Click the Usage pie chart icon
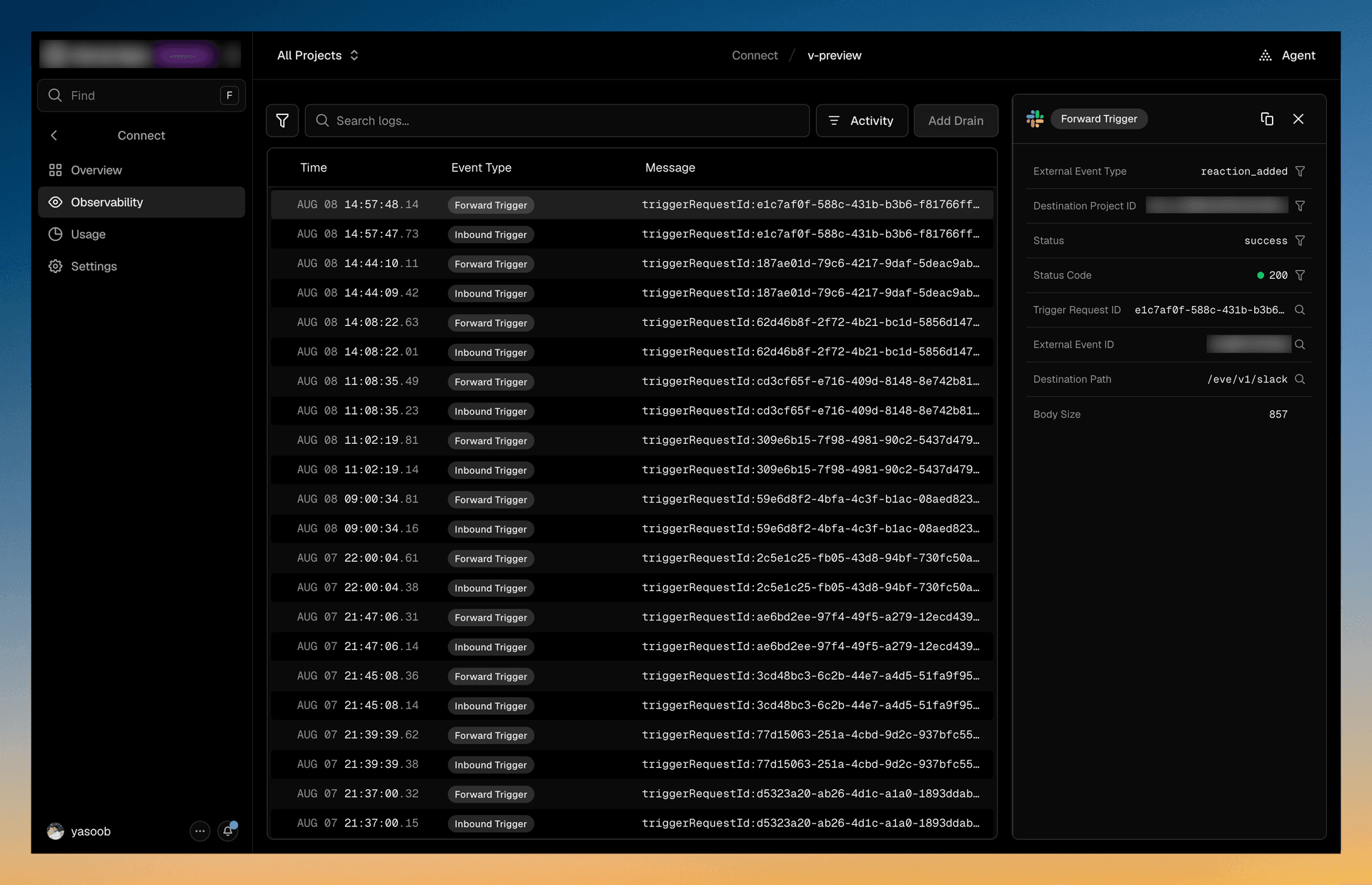Image resolution: width=1372 pixels, height=885 pixels. [55, 234]
